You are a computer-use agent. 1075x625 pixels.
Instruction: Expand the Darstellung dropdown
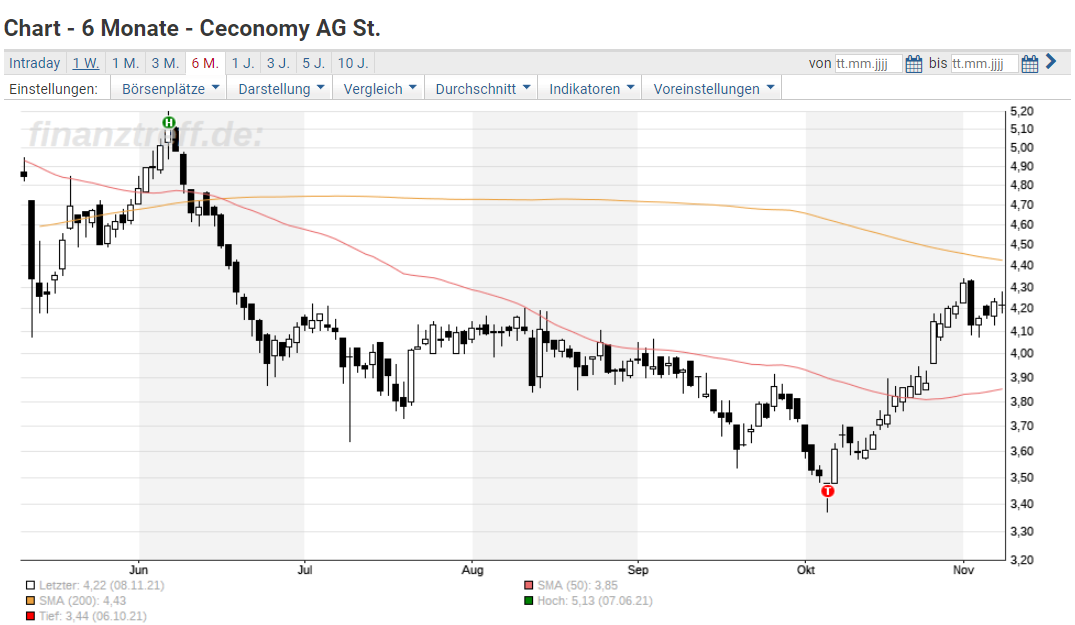[280, 88]
